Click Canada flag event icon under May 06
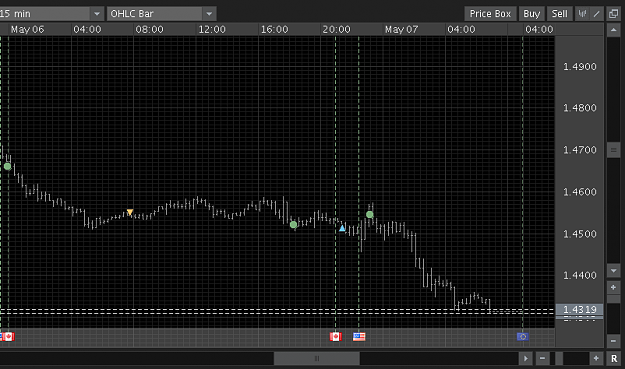Viewport: 625px width, 369px height. [x=8, y=337]
